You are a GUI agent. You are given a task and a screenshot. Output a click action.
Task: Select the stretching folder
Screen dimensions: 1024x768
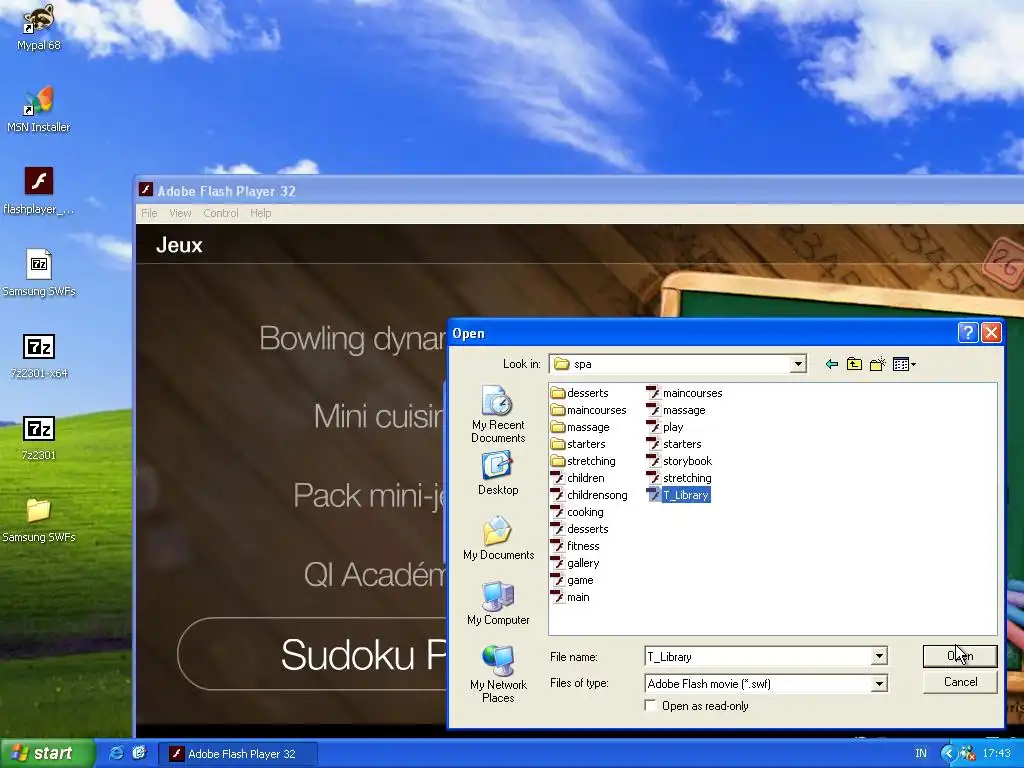[583, 461]
